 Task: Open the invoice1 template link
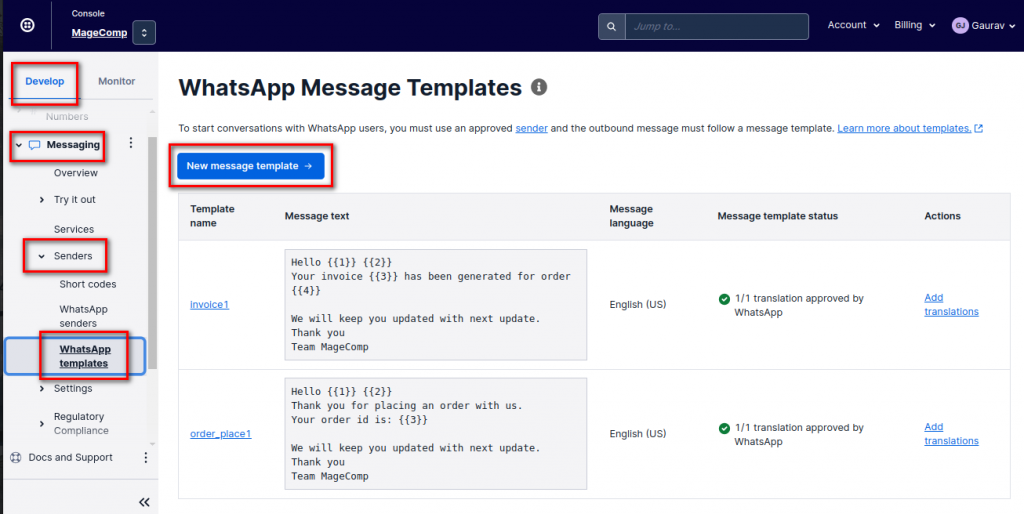click(209, 305)
